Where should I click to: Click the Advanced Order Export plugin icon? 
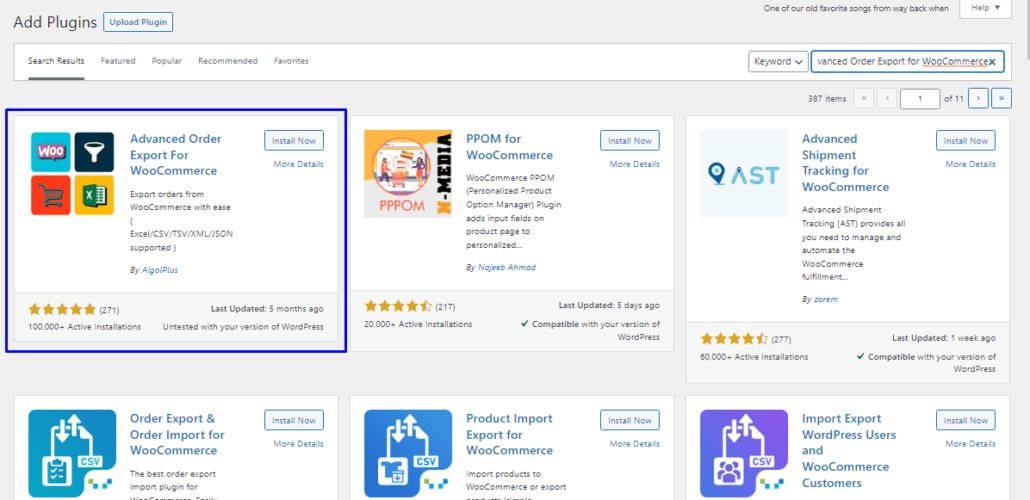click(72, 173)
